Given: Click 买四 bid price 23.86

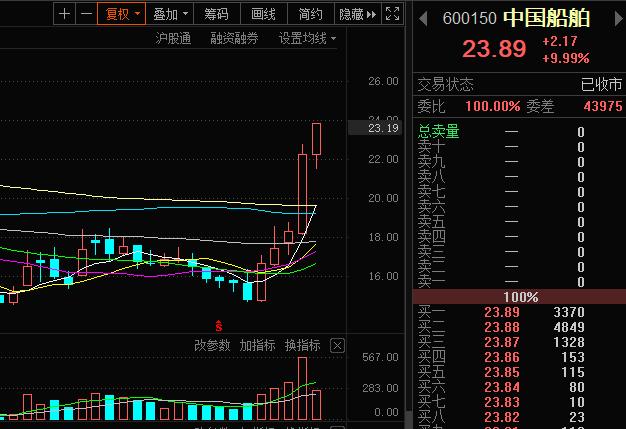Looking at the screenshot, I should tap(502, 357).
